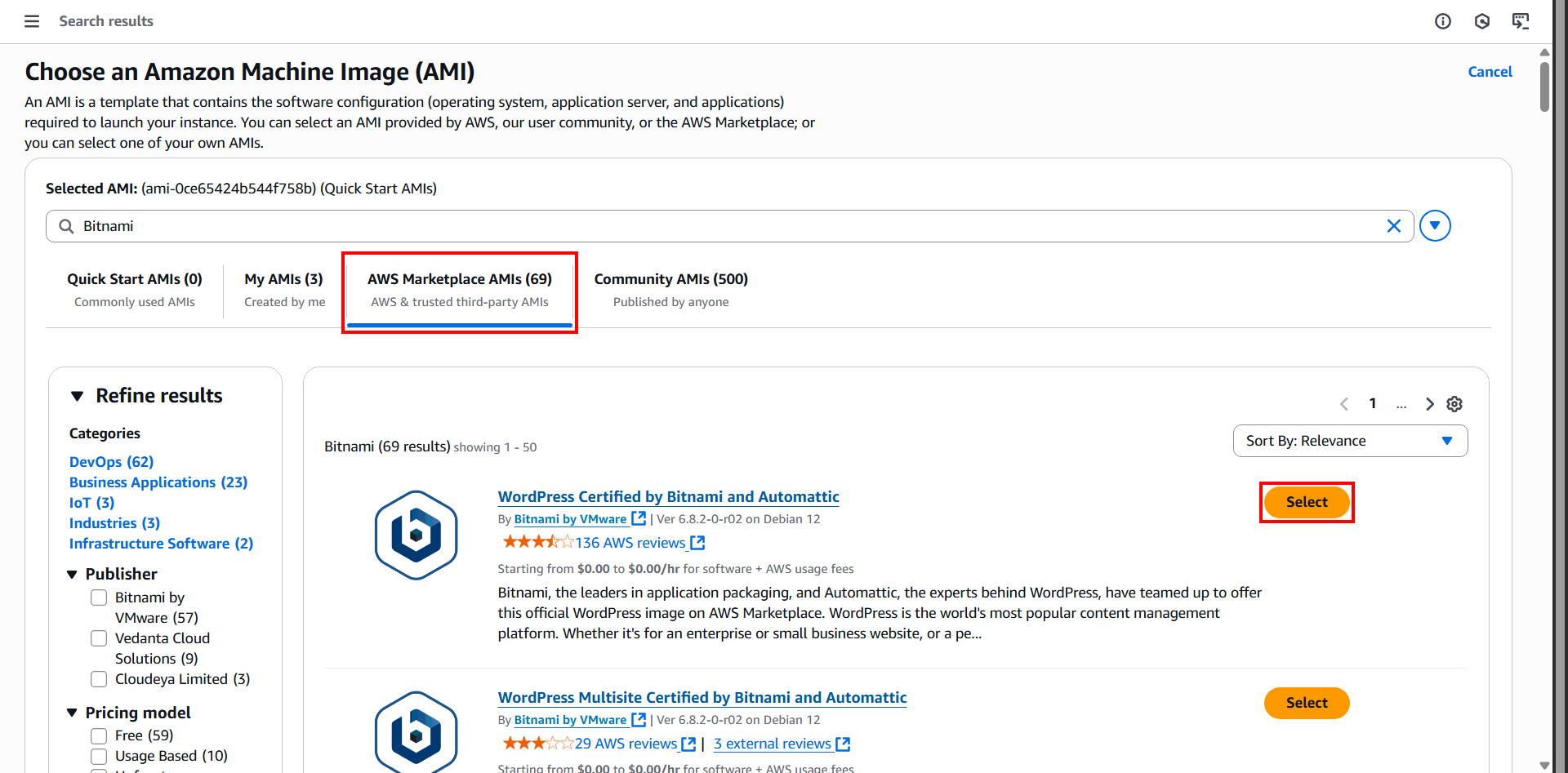Click the WordPress Multisite Bitnami logo
The width and height of the screenshot is (1568, 773).
pyautogui.click(x=416, y=732)
